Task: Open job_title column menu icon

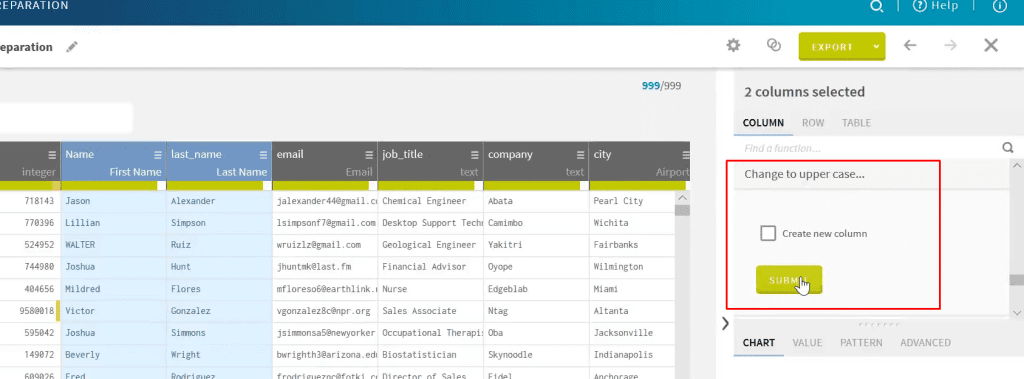Action: tap(475, 155)
